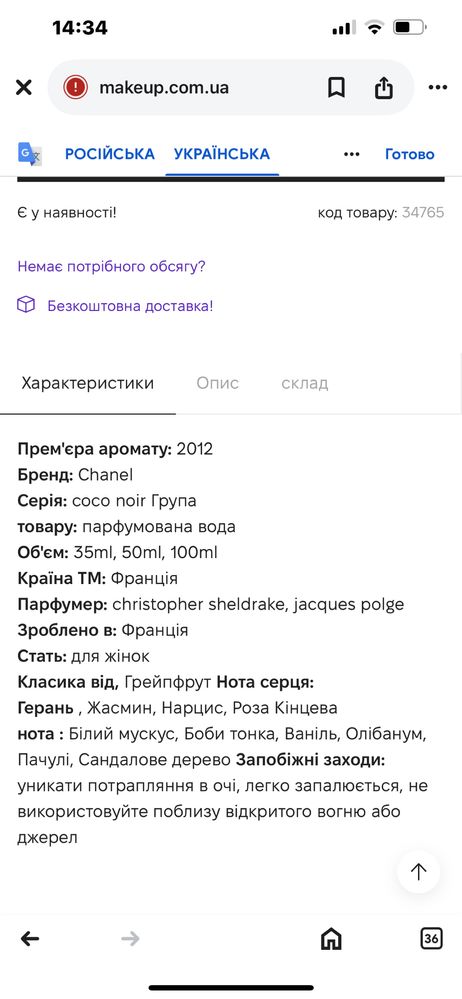The height and width of the screenshot is (999, 462).
Task: Open translate bar more options dots
Action: coord(352,154)
